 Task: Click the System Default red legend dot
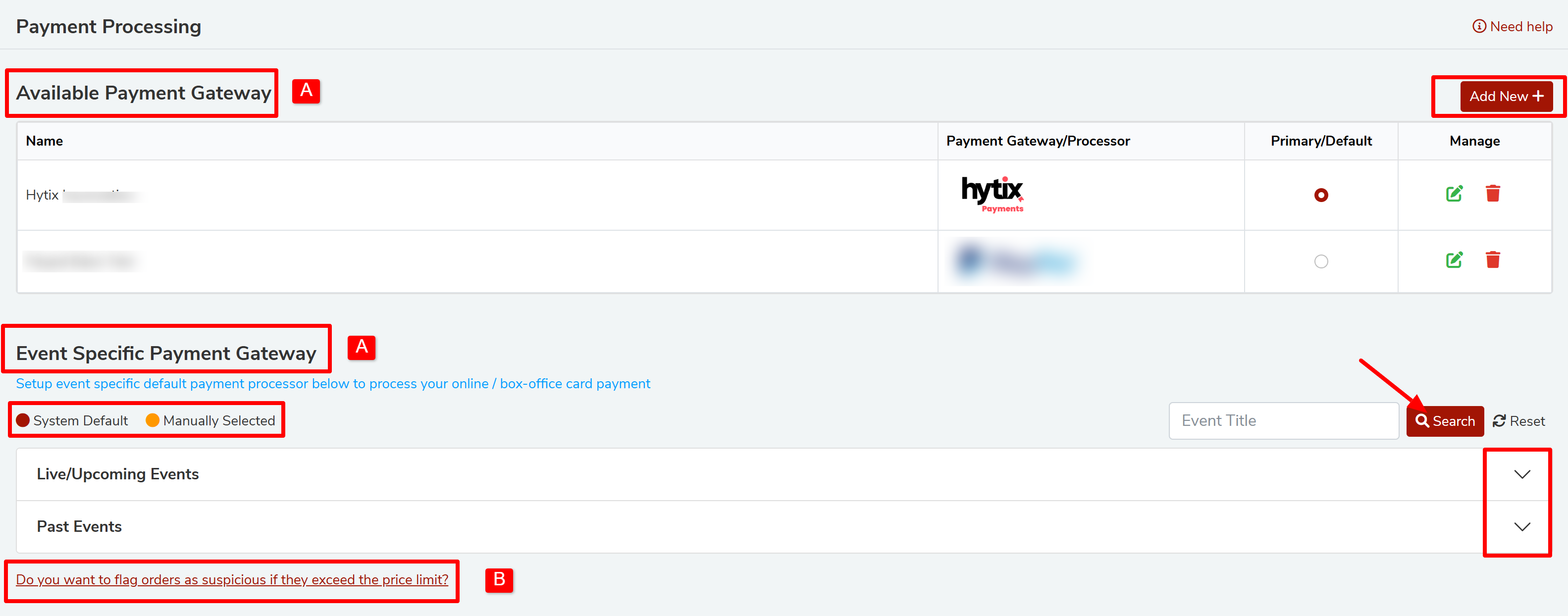22,420
